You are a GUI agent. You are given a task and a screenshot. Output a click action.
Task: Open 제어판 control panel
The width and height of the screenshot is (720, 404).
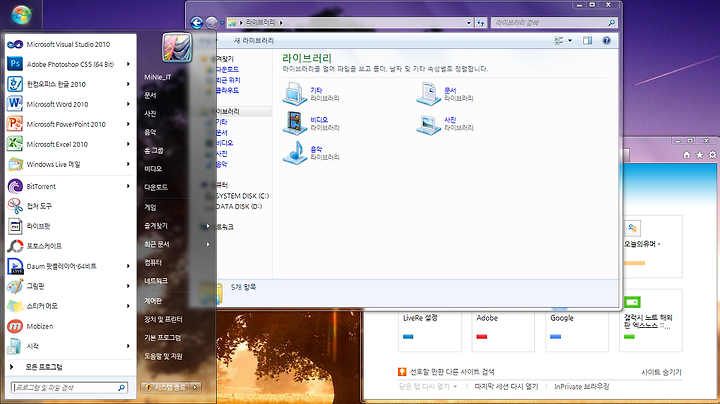[x=153, y=301]
